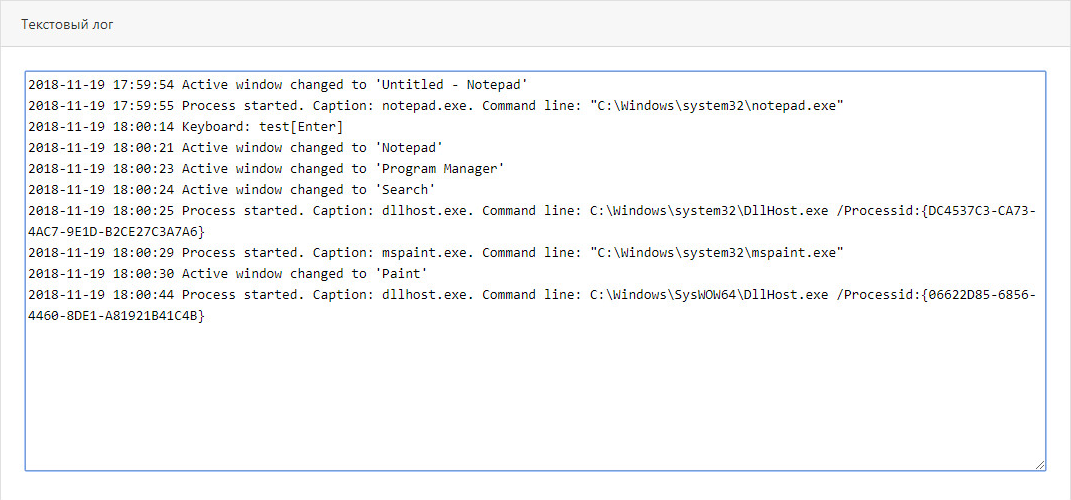
Task: Click the empty area inside the log box
Action: pyautogui.click(x=535, y=400)
